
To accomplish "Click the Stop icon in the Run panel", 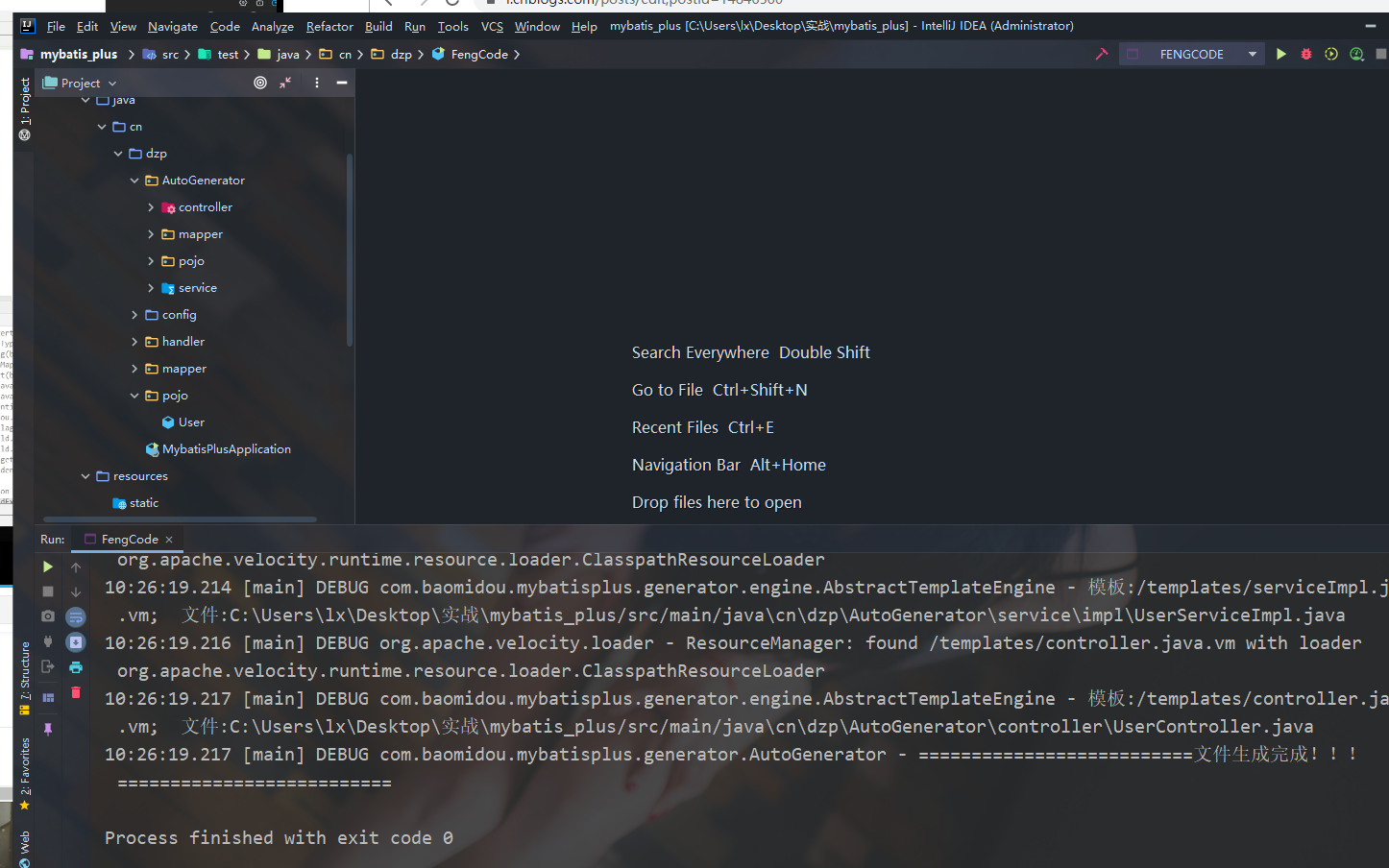I will 48,591.
